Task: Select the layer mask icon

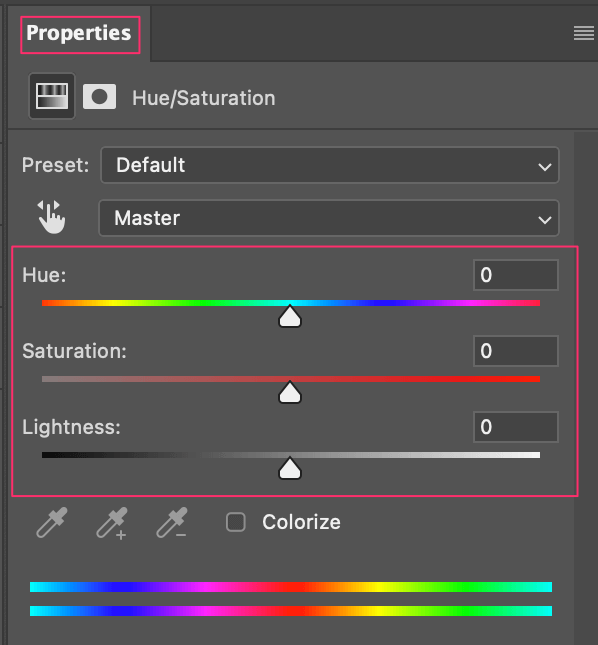Action: (x=99, y=97)
